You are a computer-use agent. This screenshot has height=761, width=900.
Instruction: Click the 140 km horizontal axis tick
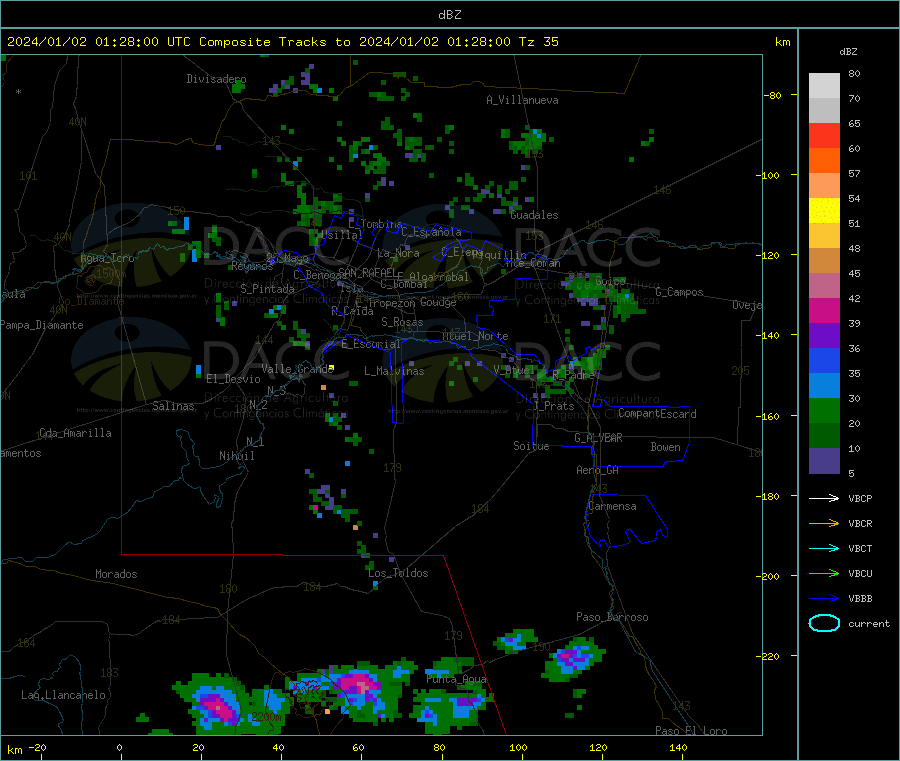[x=678, y=747]
